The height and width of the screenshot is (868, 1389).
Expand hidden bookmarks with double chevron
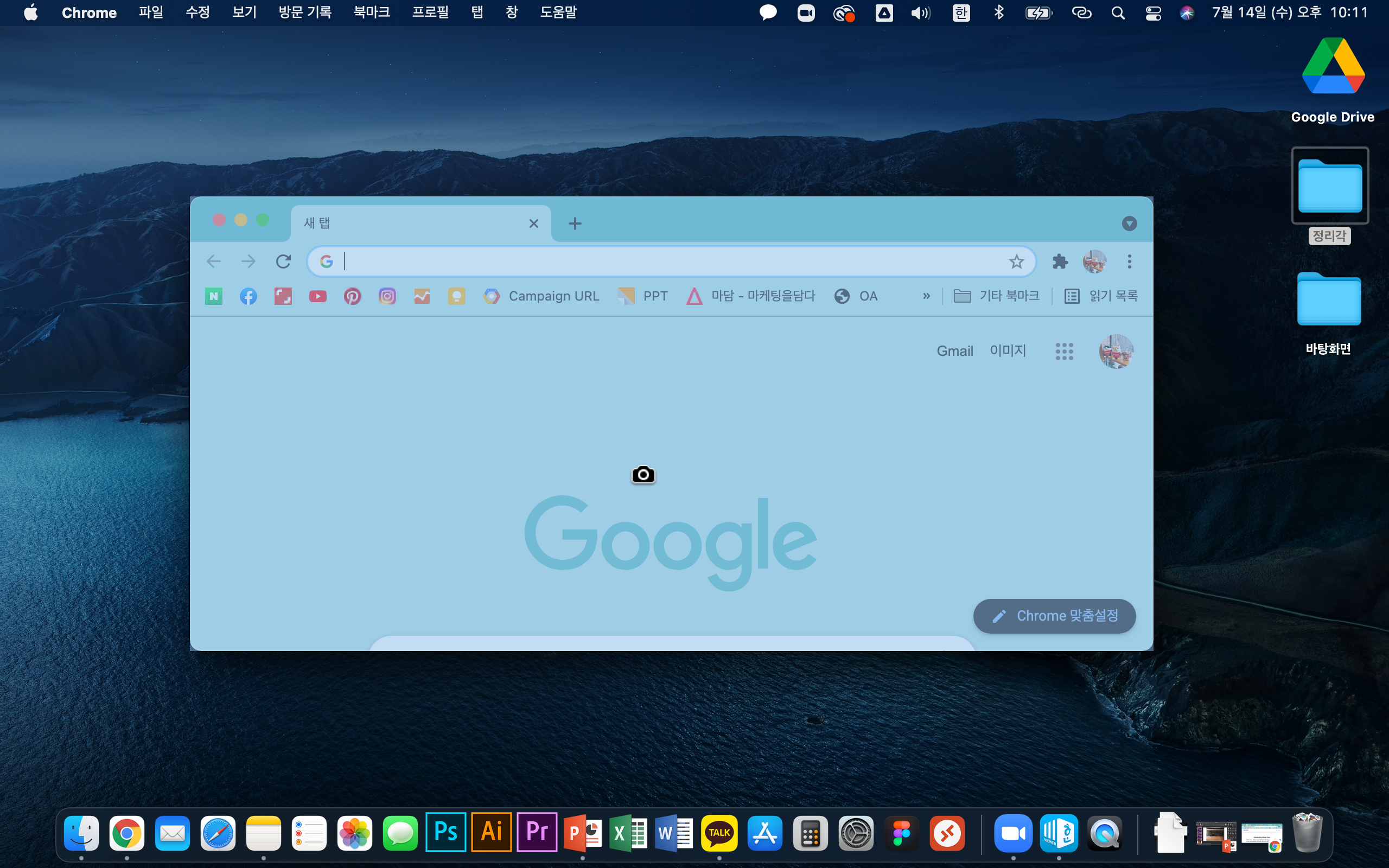926,296
